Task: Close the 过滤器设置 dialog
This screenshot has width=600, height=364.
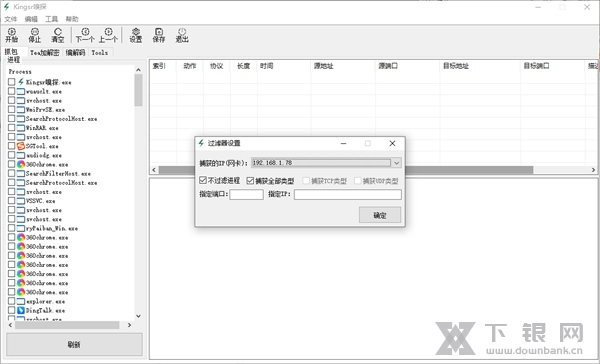Action: click(x=392, y=143)
